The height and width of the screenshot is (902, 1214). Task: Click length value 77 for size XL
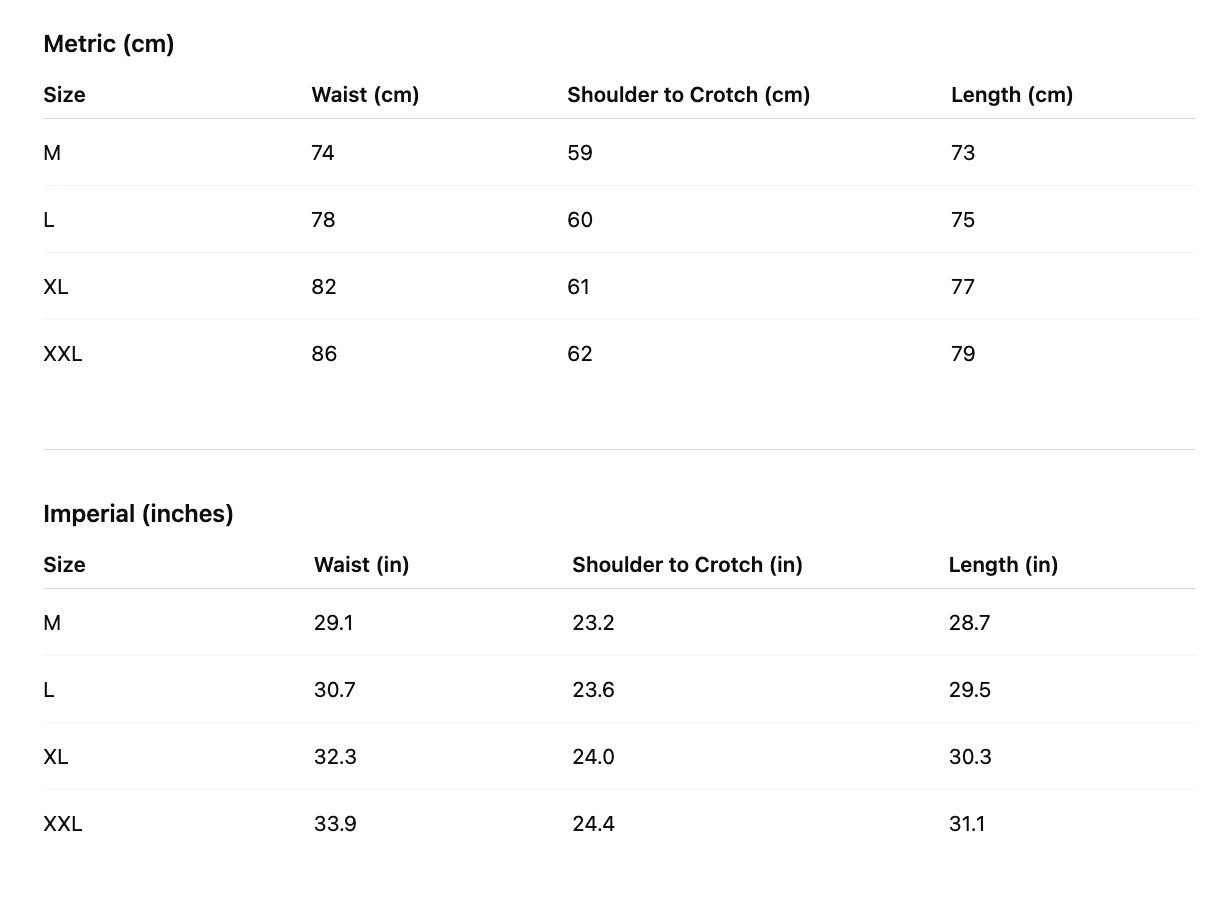click(963, 287)
